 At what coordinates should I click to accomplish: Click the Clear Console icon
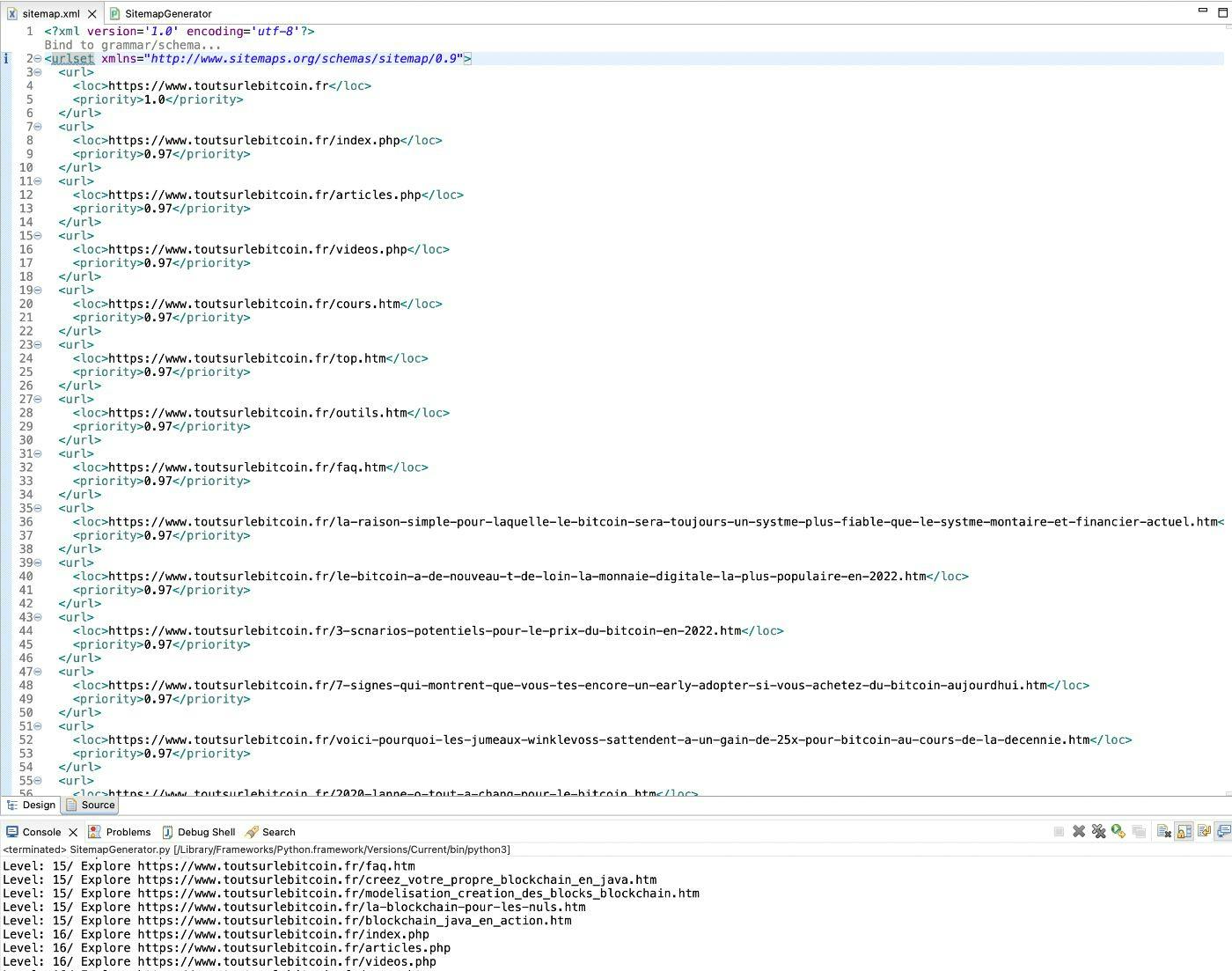1163,832
